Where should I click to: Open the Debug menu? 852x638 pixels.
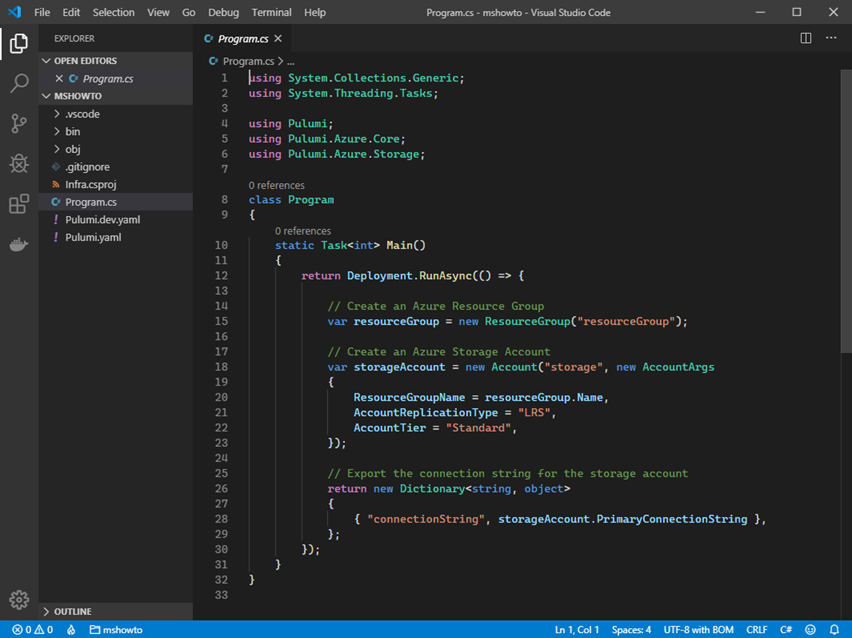[223, 12]
